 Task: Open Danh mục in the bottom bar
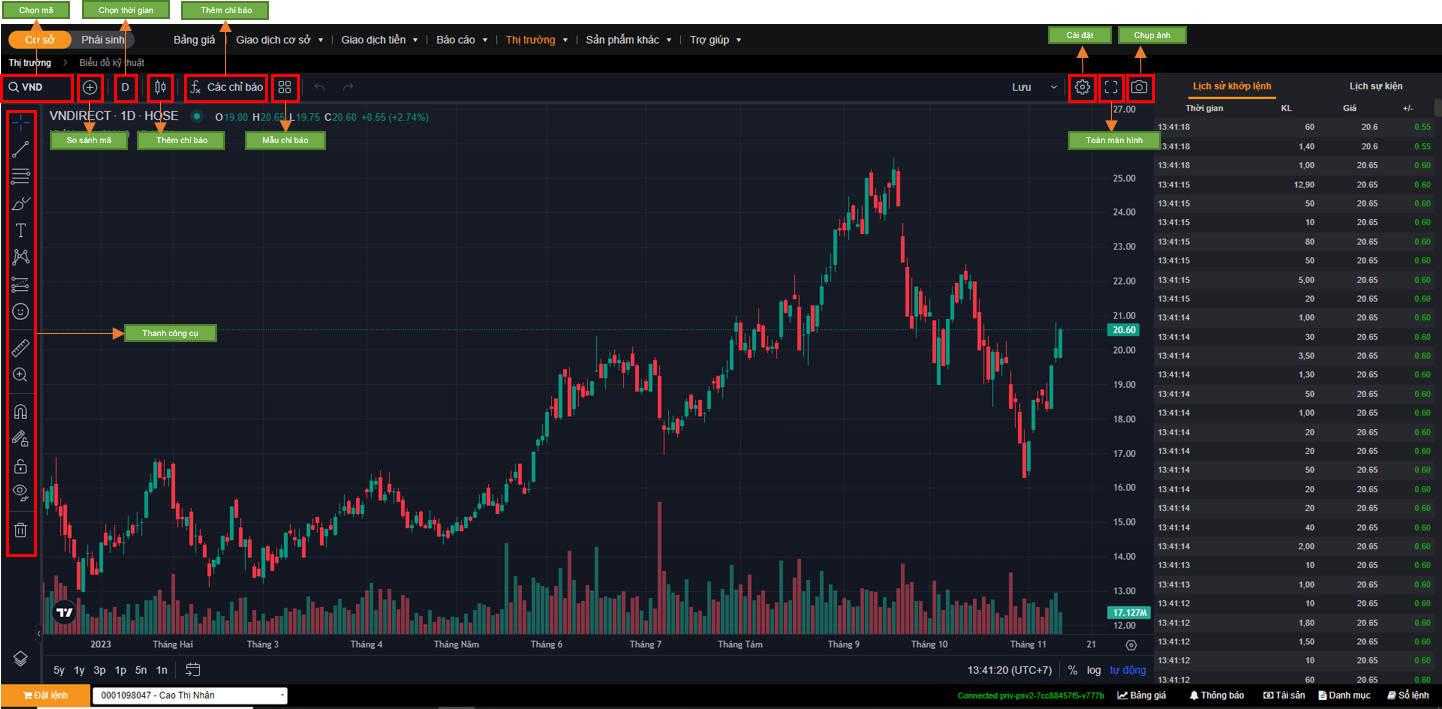[1343, 695]
